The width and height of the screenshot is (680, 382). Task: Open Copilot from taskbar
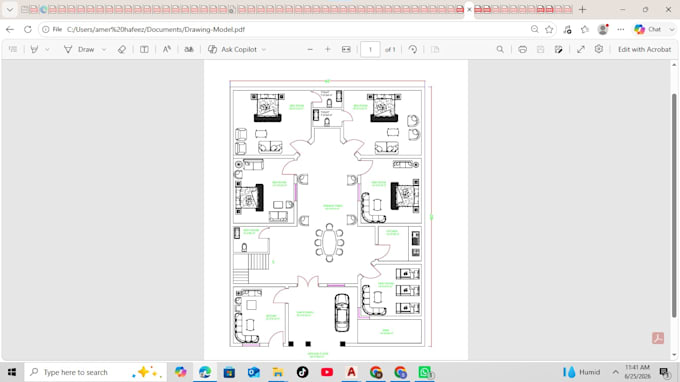[180, 372]
